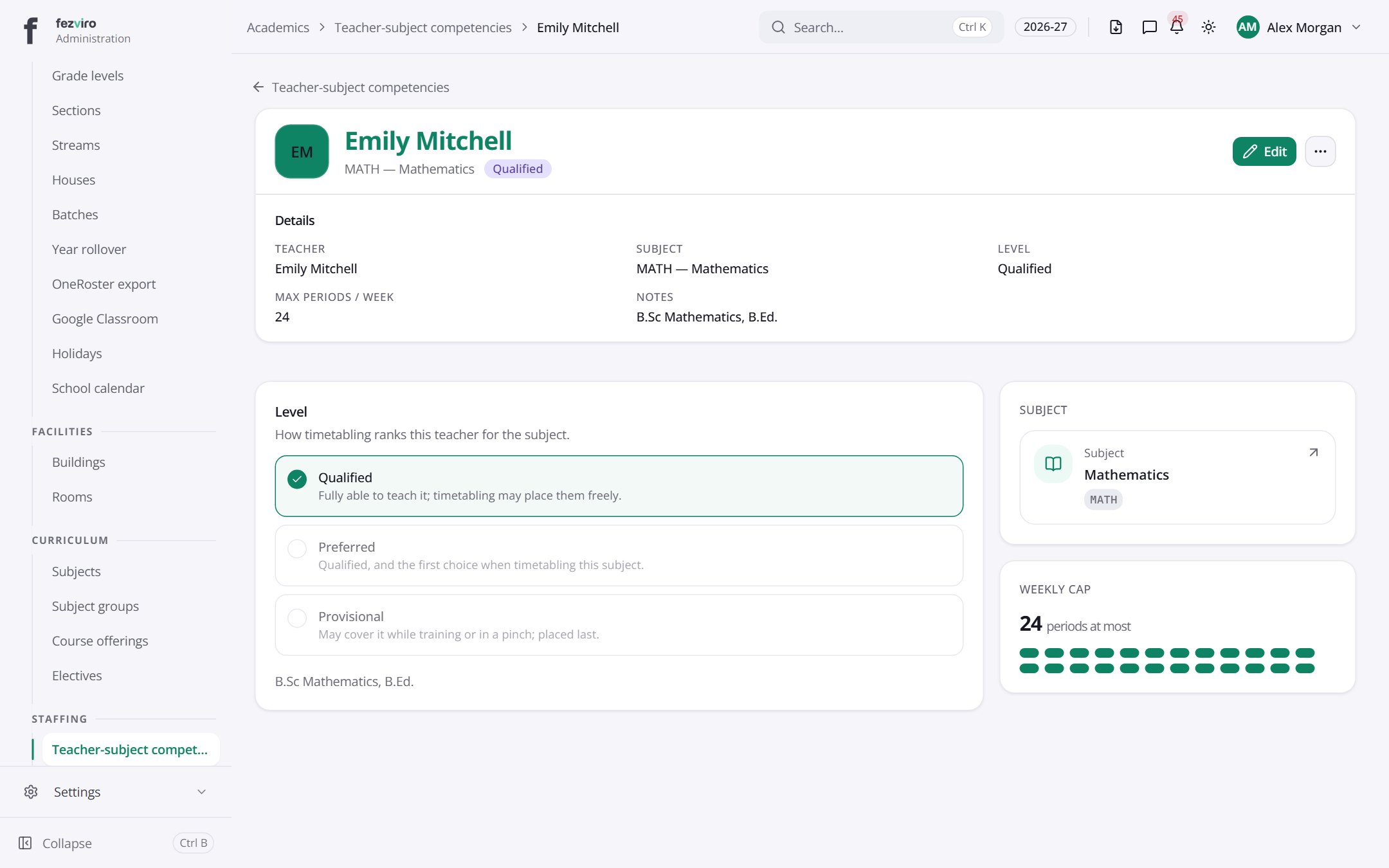Toggle the light/dark theme sun icon

[x=1208, y=27]
